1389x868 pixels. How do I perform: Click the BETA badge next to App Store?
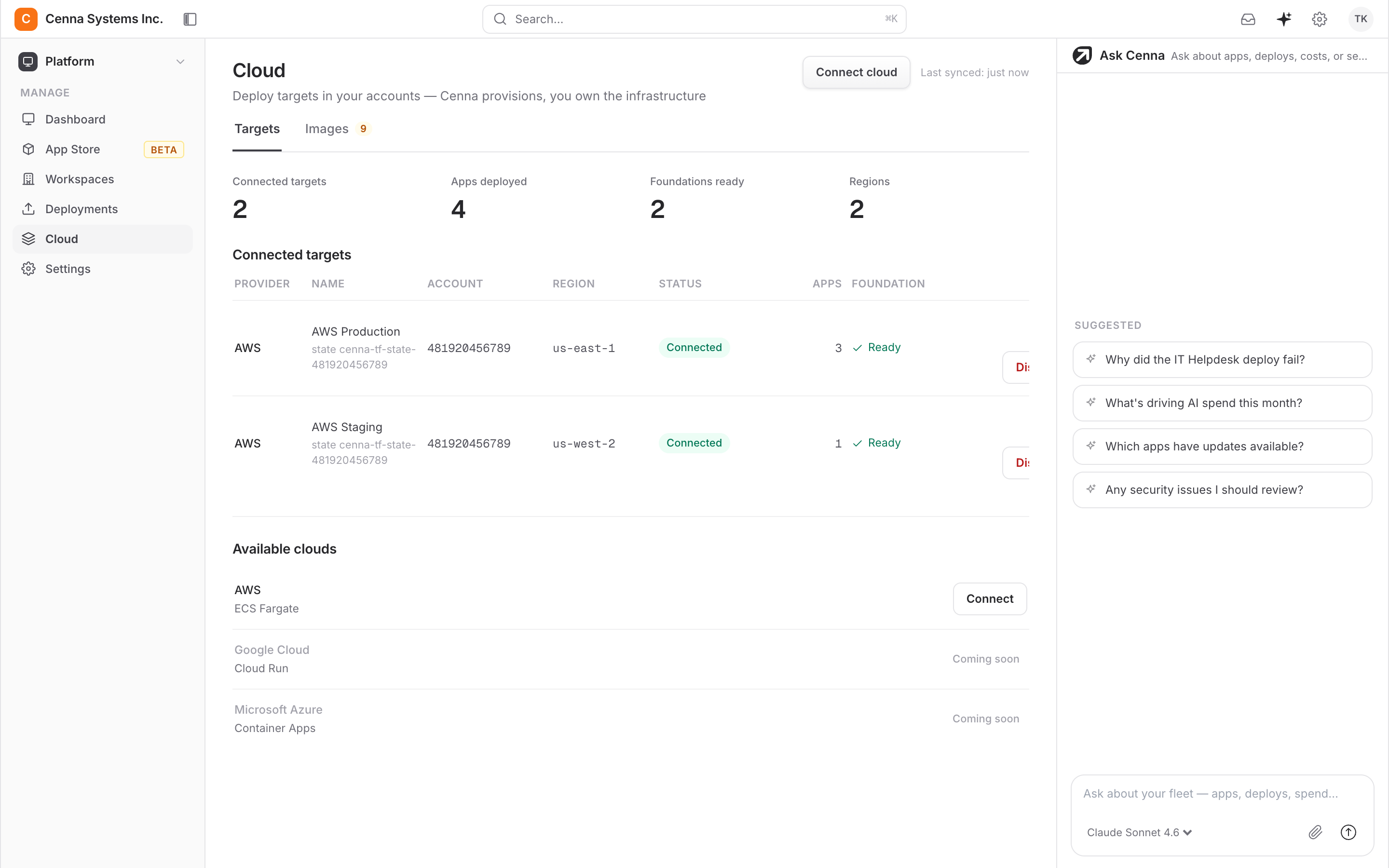pyautogui.click(x=163, y=150)
